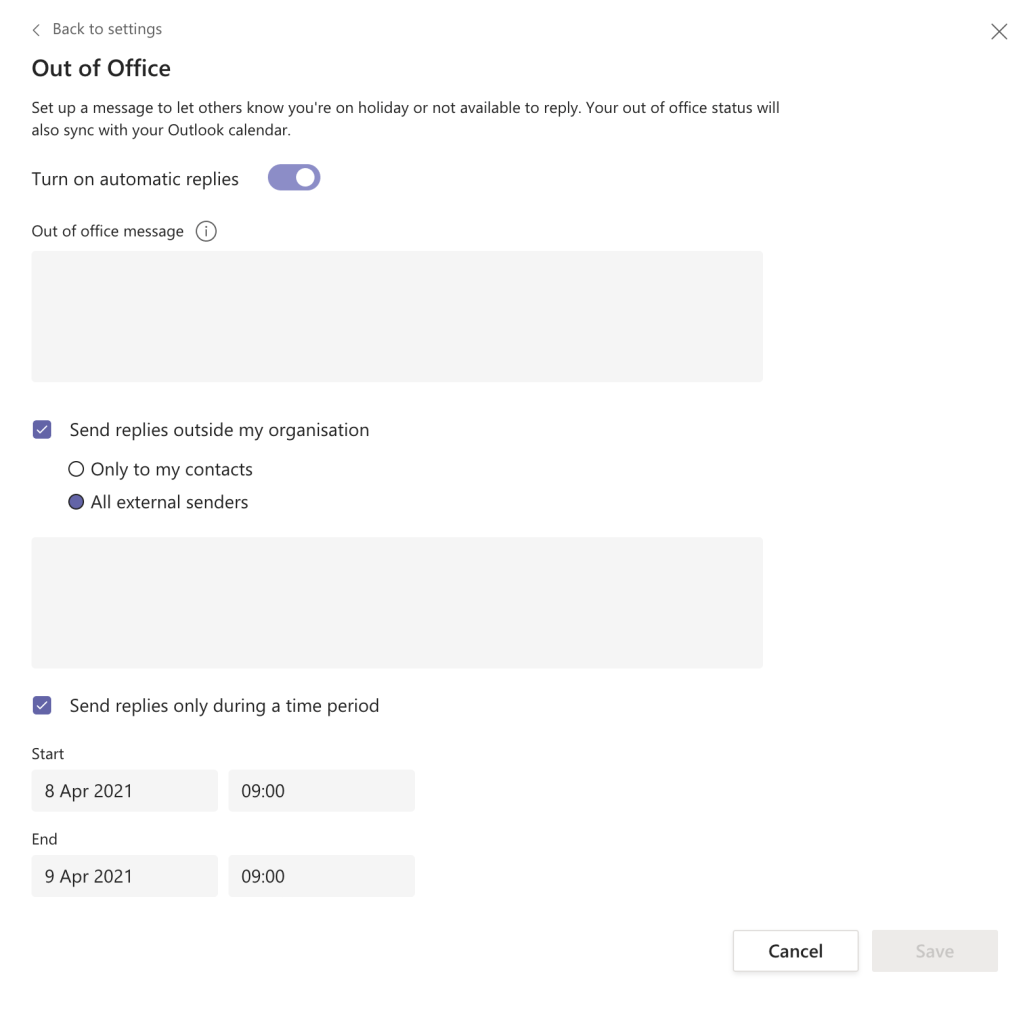
Task: Open the End time dropdown
Action: [x=321, y=876]
